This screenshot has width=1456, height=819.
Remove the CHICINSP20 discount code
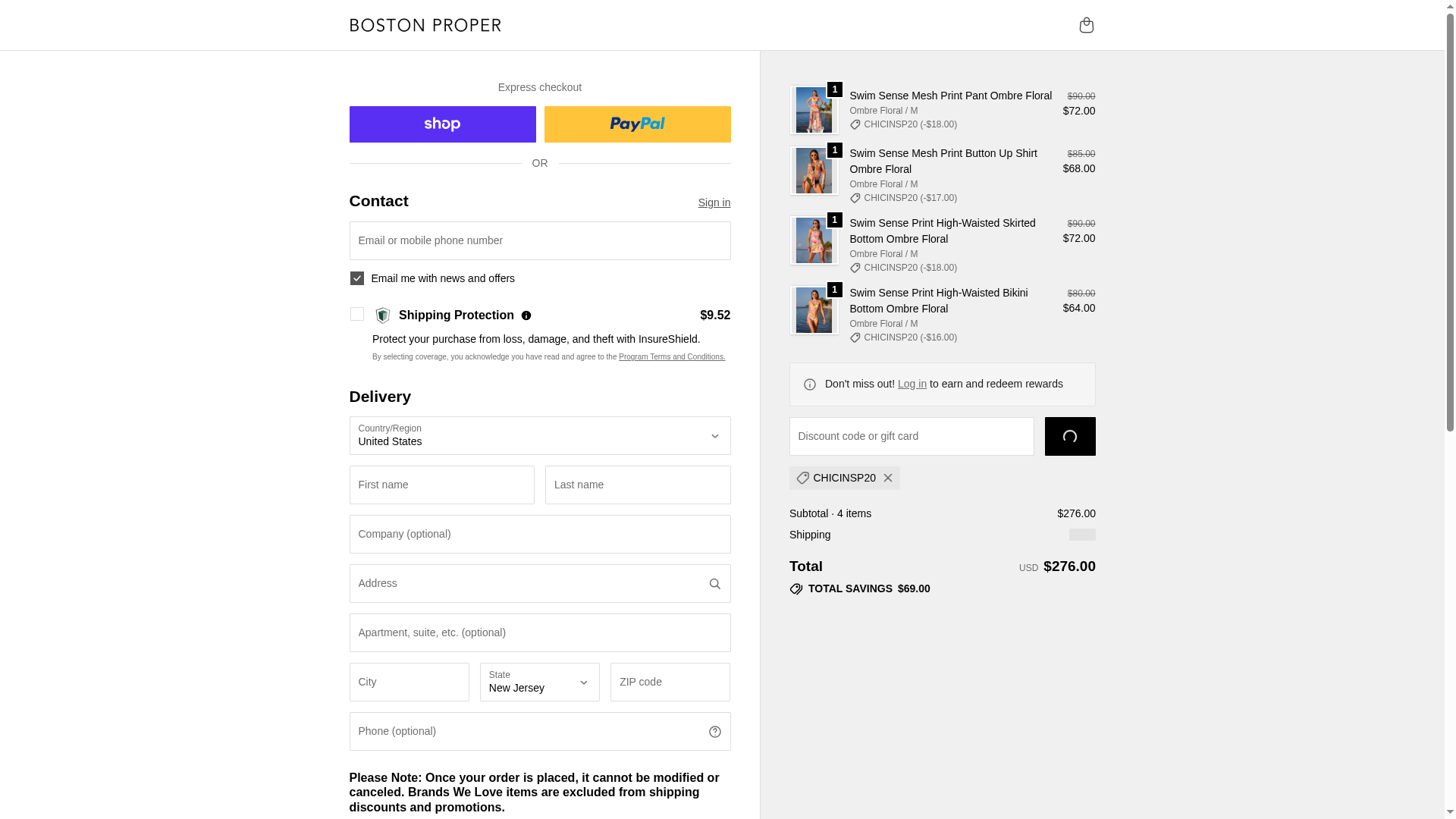887,479
